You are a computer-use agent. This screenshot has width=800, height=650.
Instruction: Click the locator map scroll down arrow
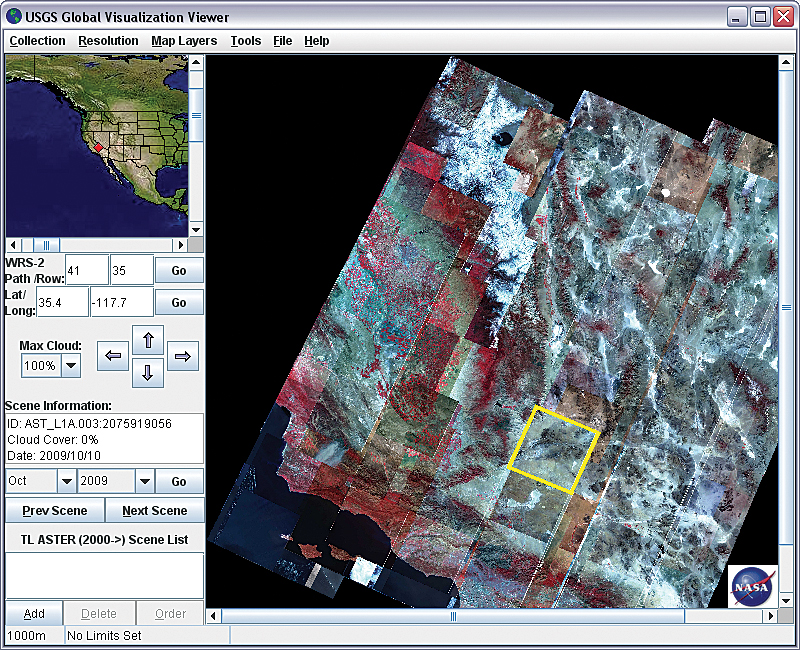(196, 230)
